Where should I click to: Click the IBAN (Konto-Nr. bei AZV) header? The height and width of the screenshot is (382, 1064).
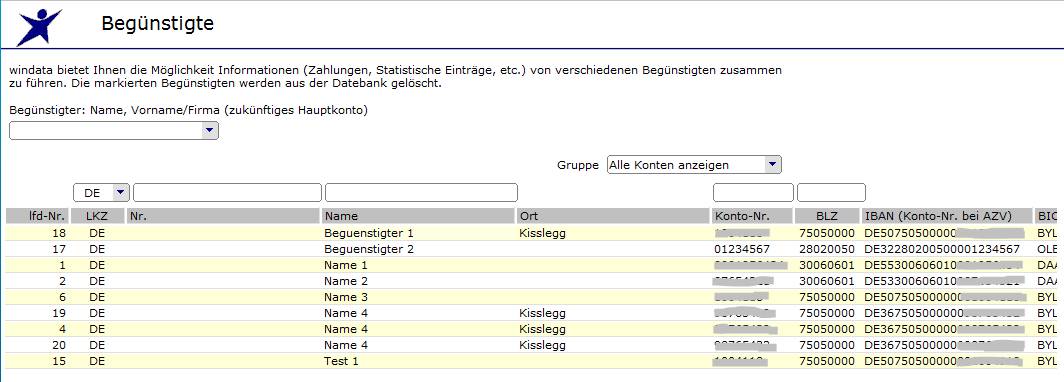click(x=947, y=216)
